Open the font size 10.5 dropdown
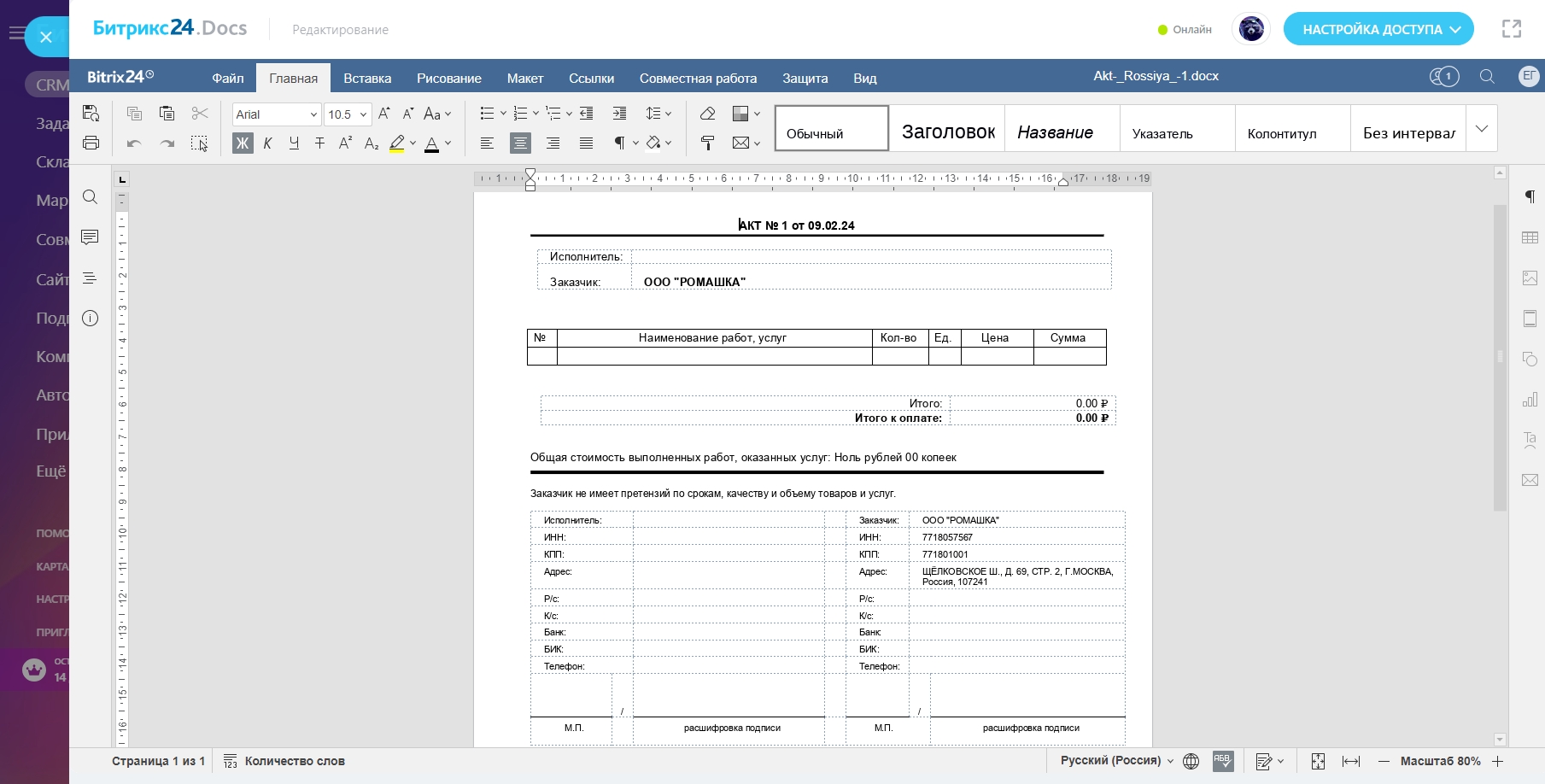 click(x=348, y=114)
